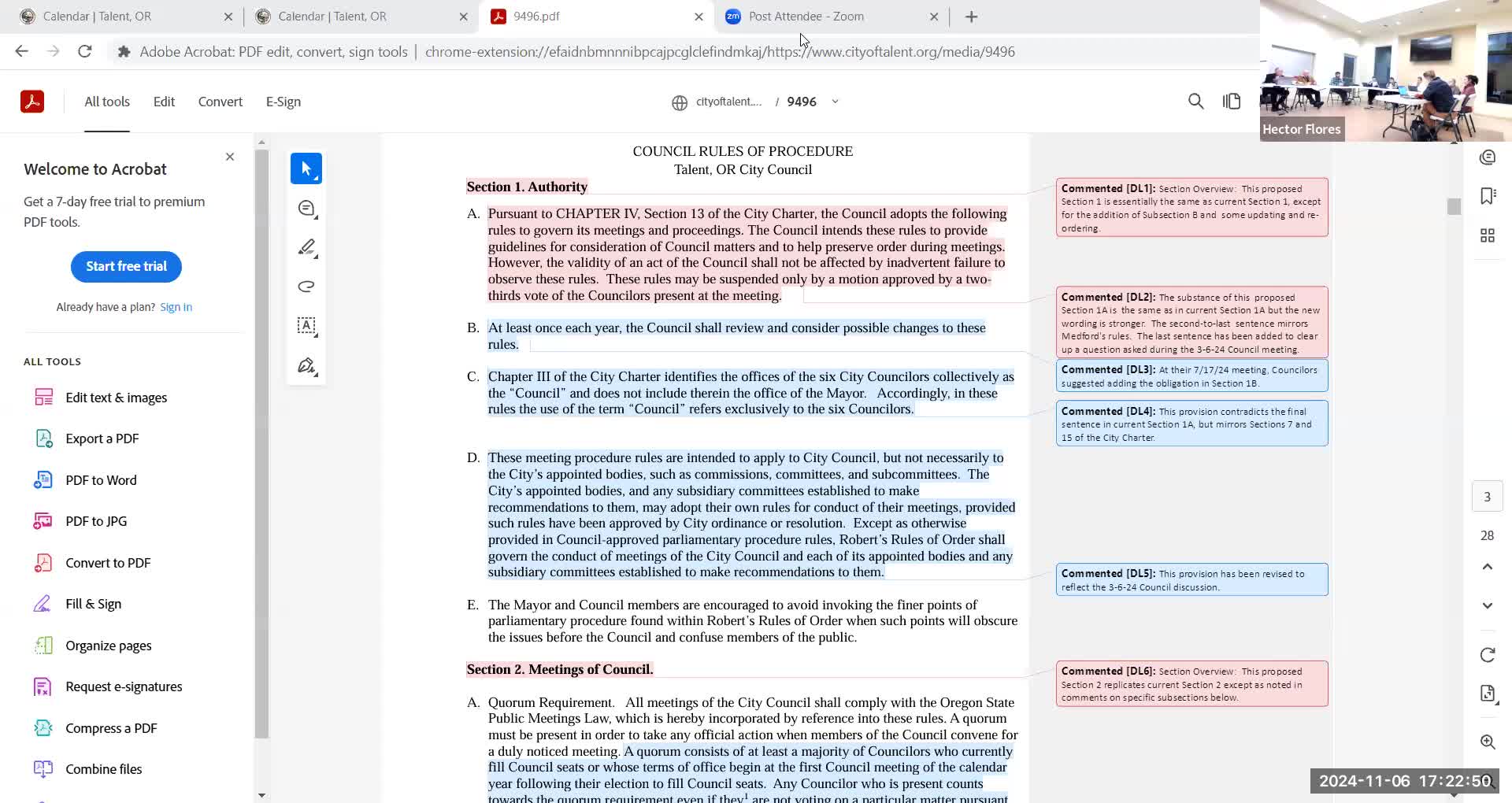Open comment DL4 about contradicting provision

click(1191, 424)
